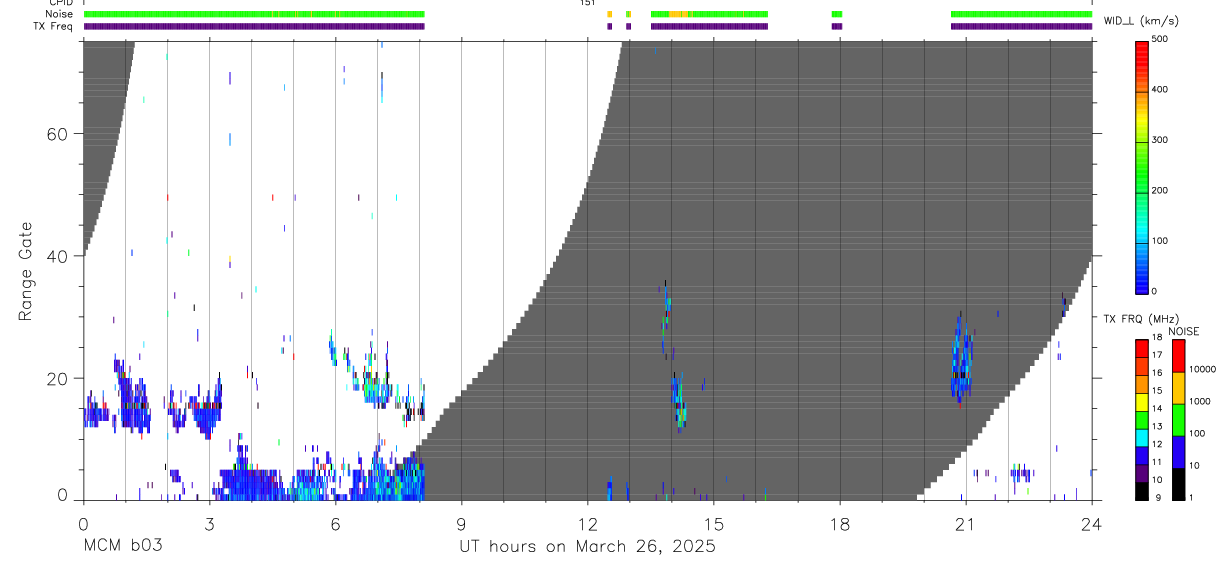Click the range gate tick label '40'

click(x=58, y=256)
